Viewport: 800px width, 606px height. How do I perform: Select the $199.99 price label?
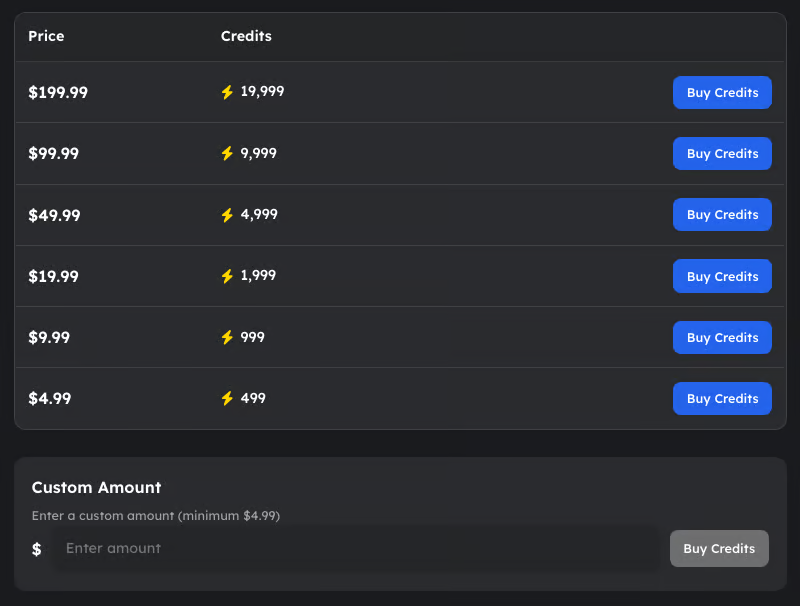point(57,92)
